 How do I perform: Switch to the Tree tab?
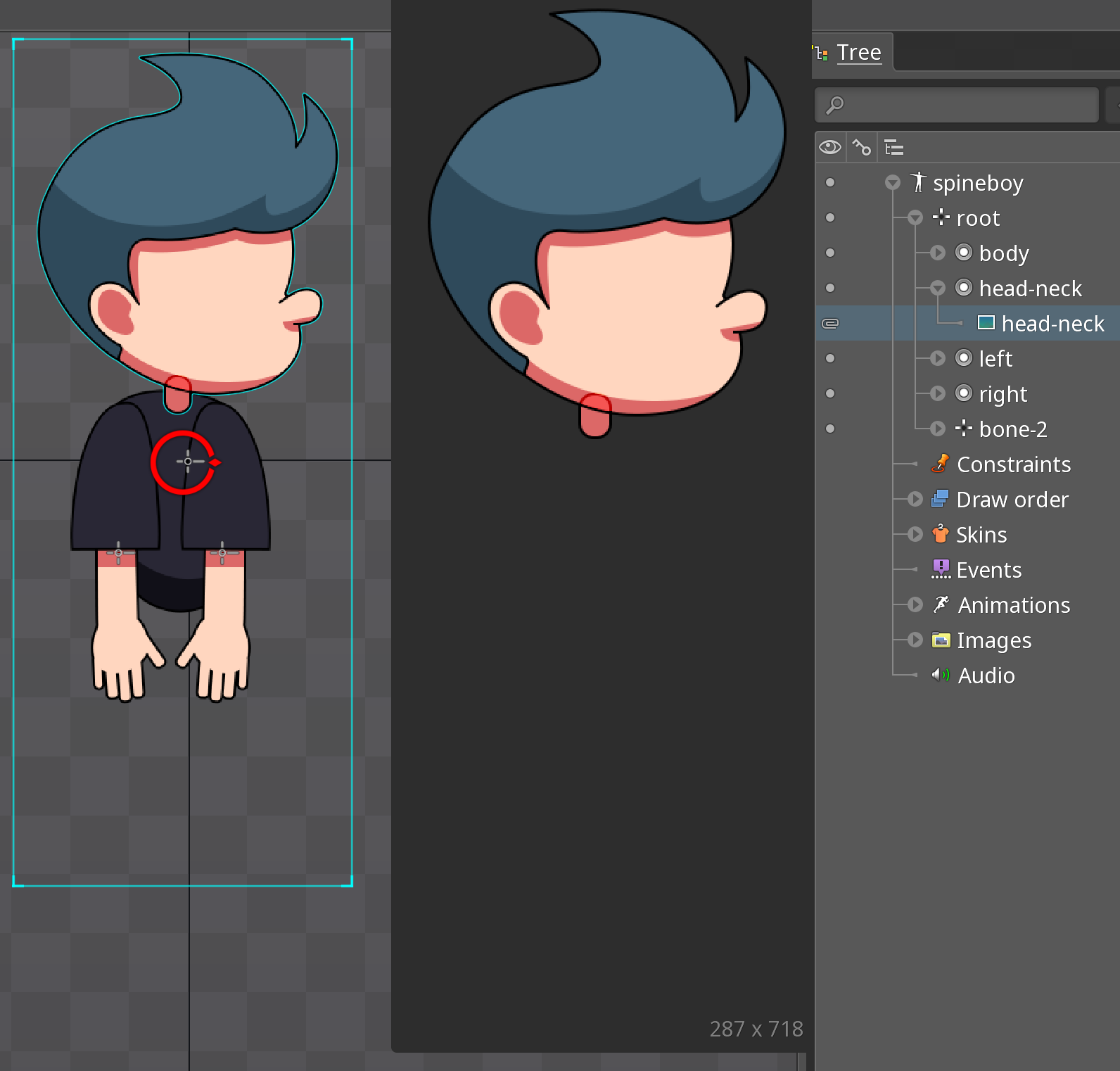point(853,52)
